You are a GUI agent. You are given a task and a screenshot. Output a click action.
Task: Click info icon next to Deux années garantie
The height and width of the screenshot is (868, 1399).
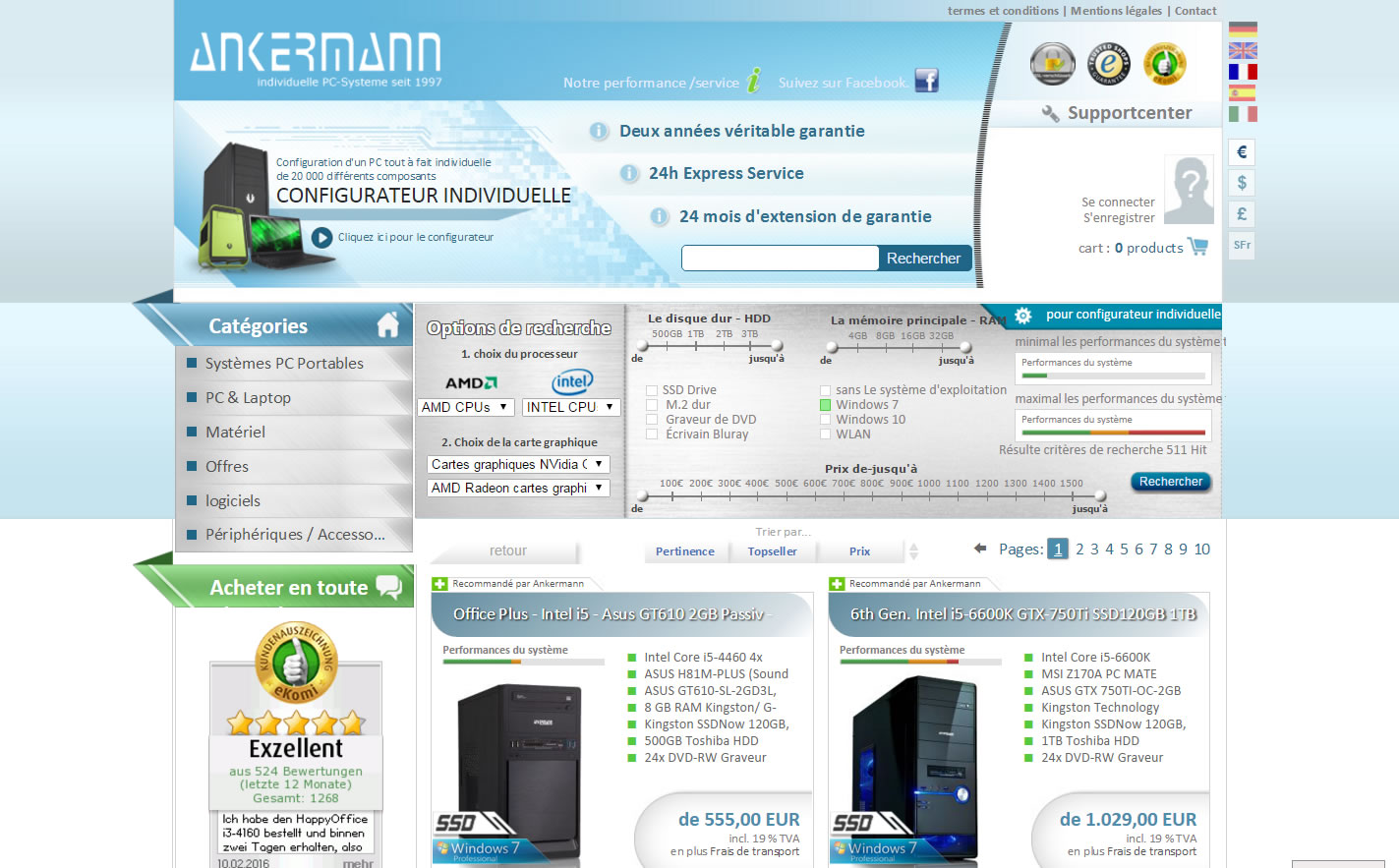pos(599,131)
